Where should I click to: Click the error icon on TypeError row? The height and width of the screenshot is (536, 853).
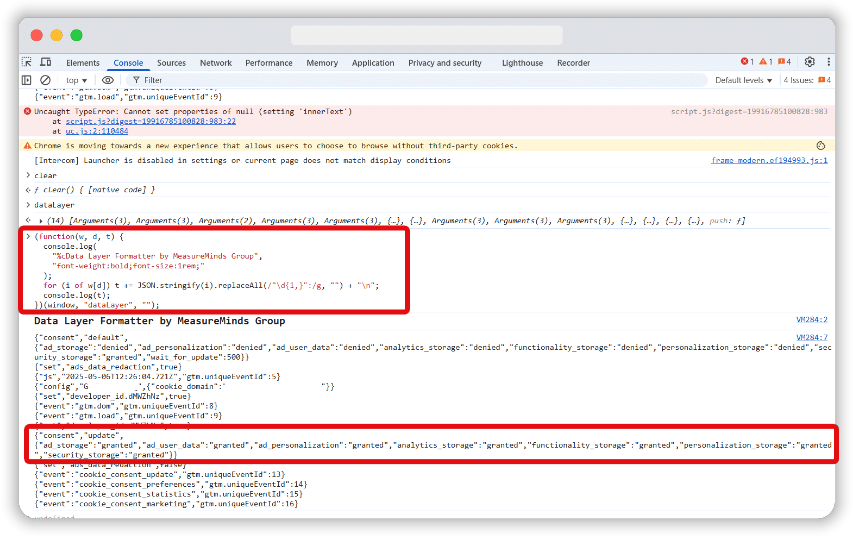(x=27, y=111)
